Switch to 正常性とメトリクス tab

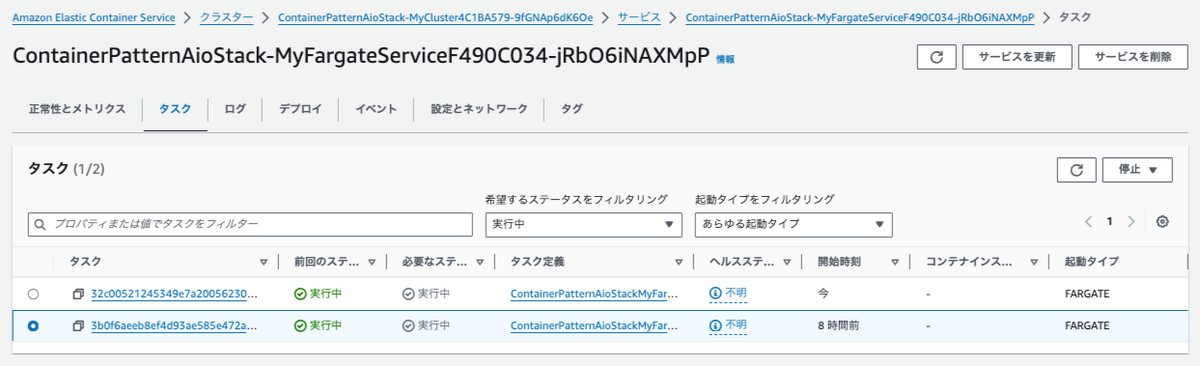(77, 109)
